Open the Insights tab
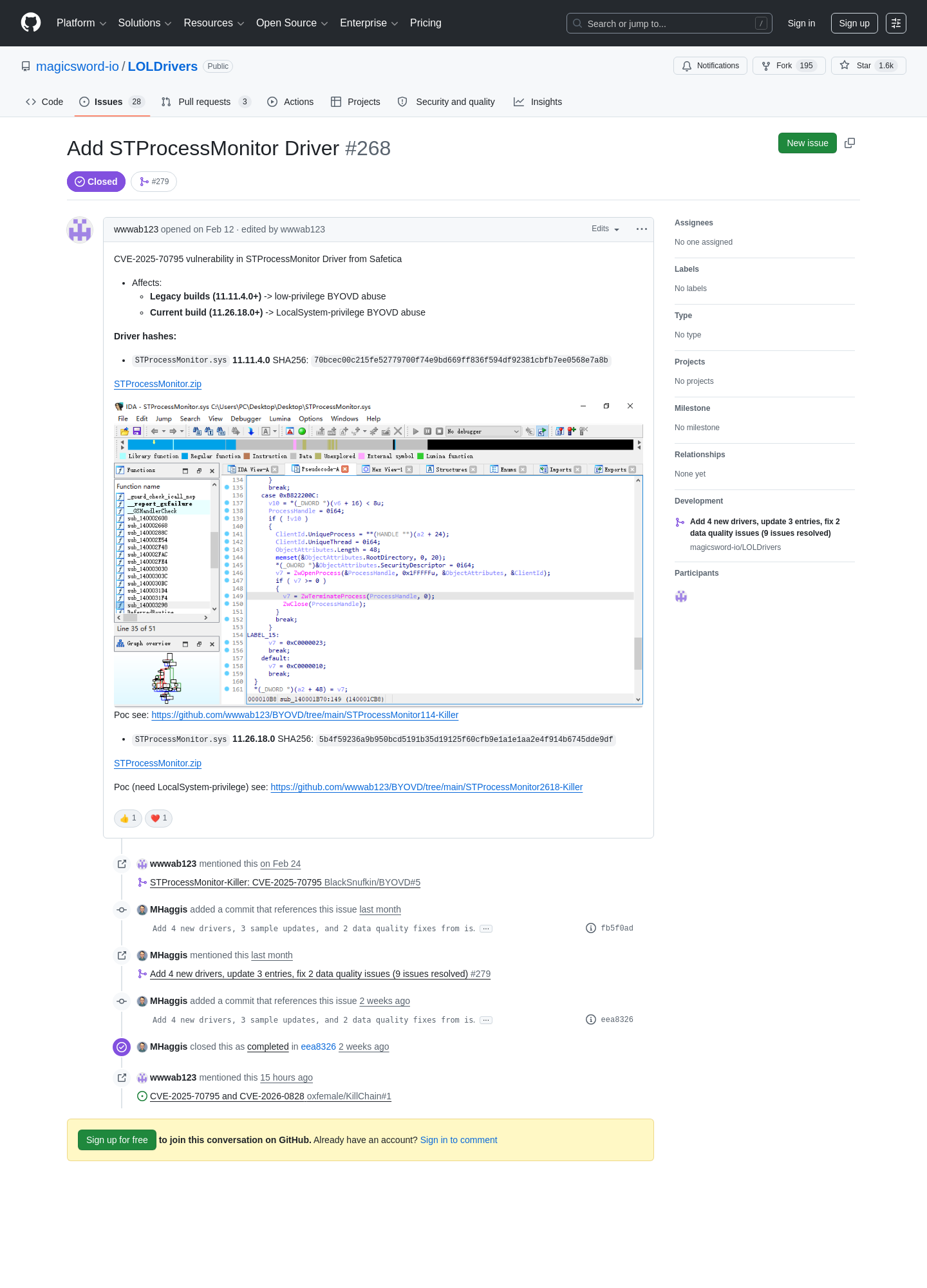Viewport: 927px width, 1288px height. pos(538,102)
